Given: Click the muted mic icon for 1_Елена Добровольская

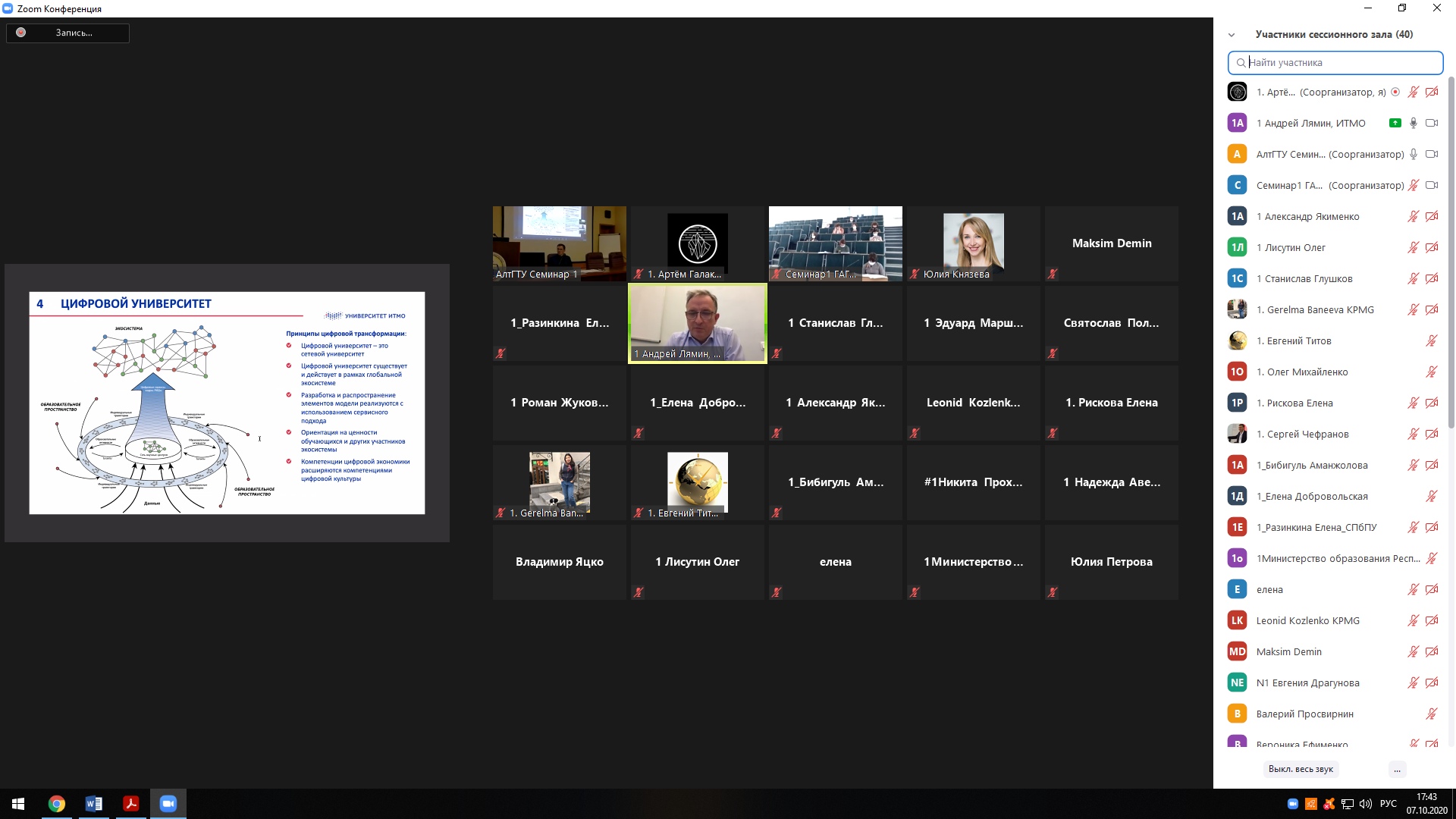Looking at the screenshot, I should 1432,496.
